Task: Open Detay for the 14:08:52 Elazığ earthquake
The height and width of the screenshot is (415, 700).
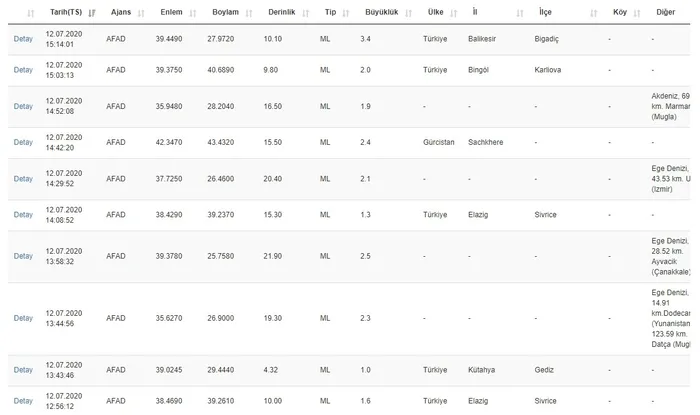Action: 23,215
